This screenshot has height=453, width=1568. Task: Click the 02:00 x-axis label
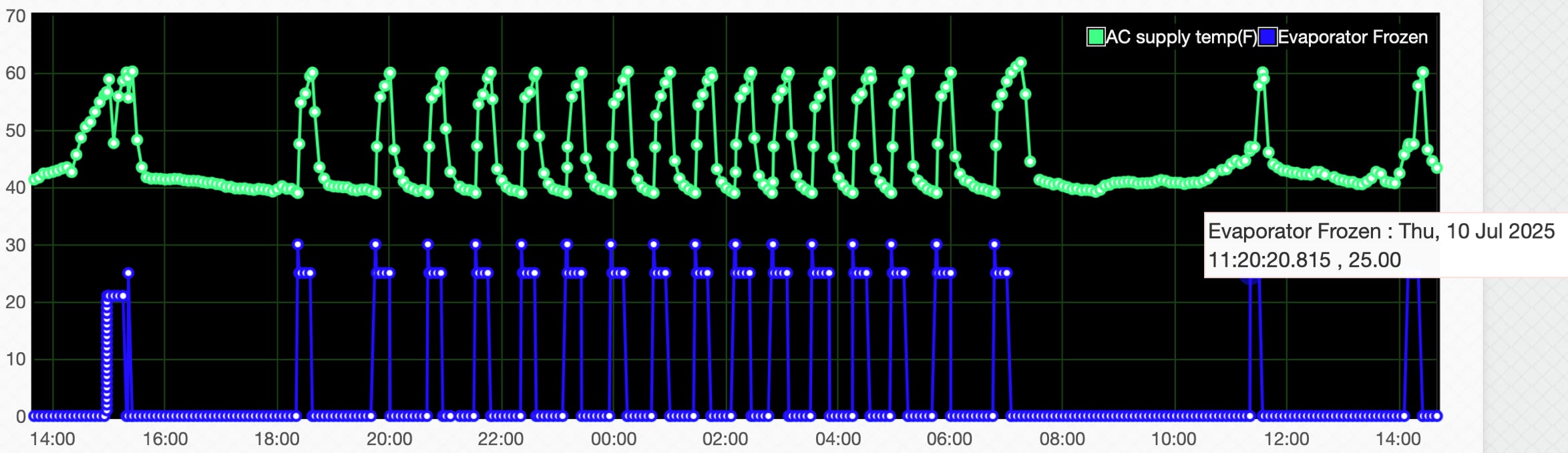(x=725, y=439)
